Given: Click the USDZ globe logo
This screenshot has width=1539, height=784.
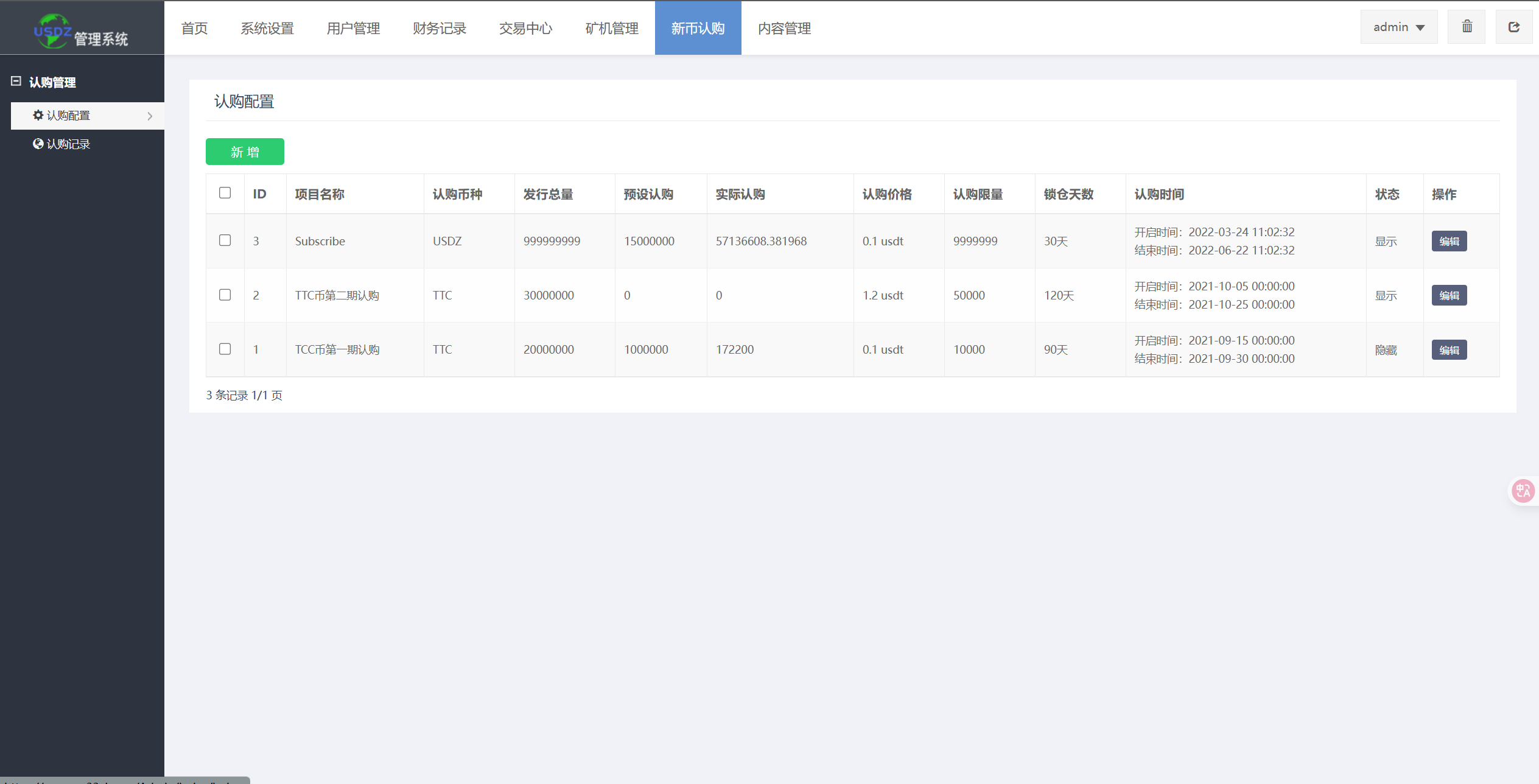Looking at the screenshot, I should pos(52,30).
